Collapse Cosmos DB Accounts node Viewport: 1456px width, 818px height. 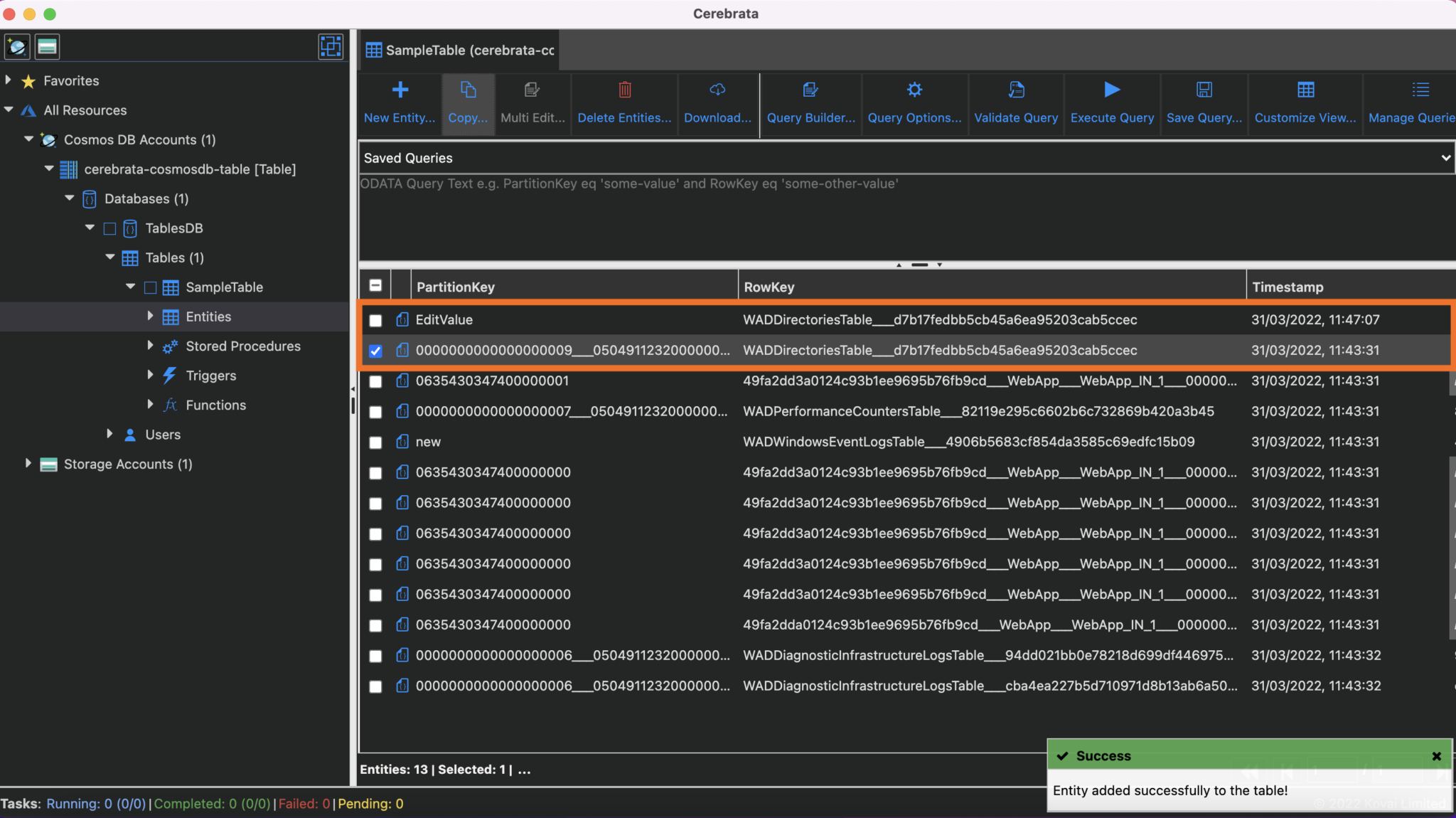(28, 139)
